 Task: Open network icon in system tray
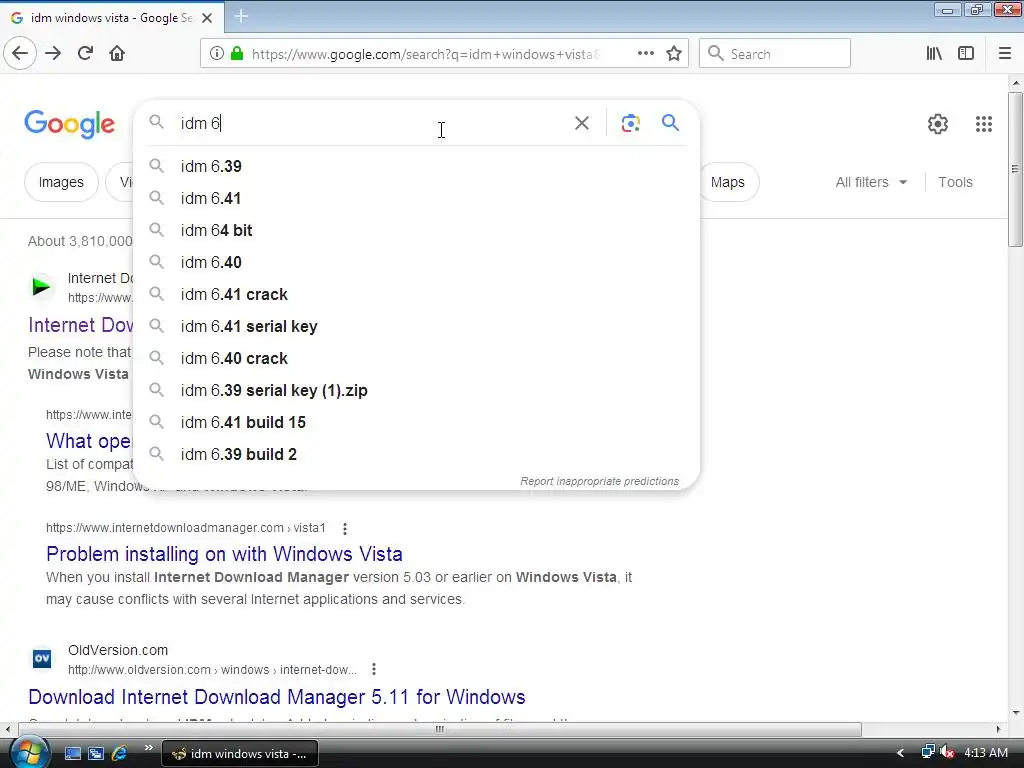click(x=927, y=752)
